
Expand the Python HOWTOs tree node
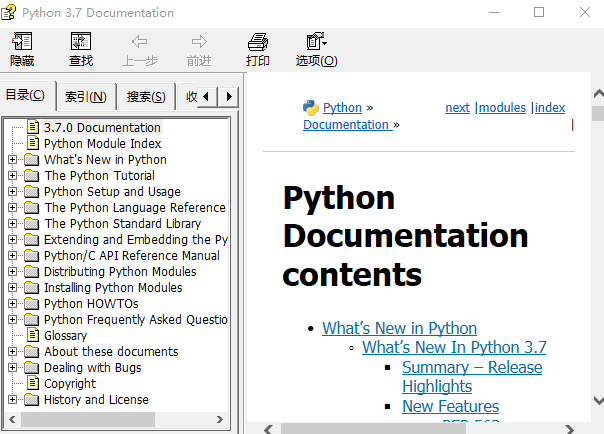pos(12,304)
